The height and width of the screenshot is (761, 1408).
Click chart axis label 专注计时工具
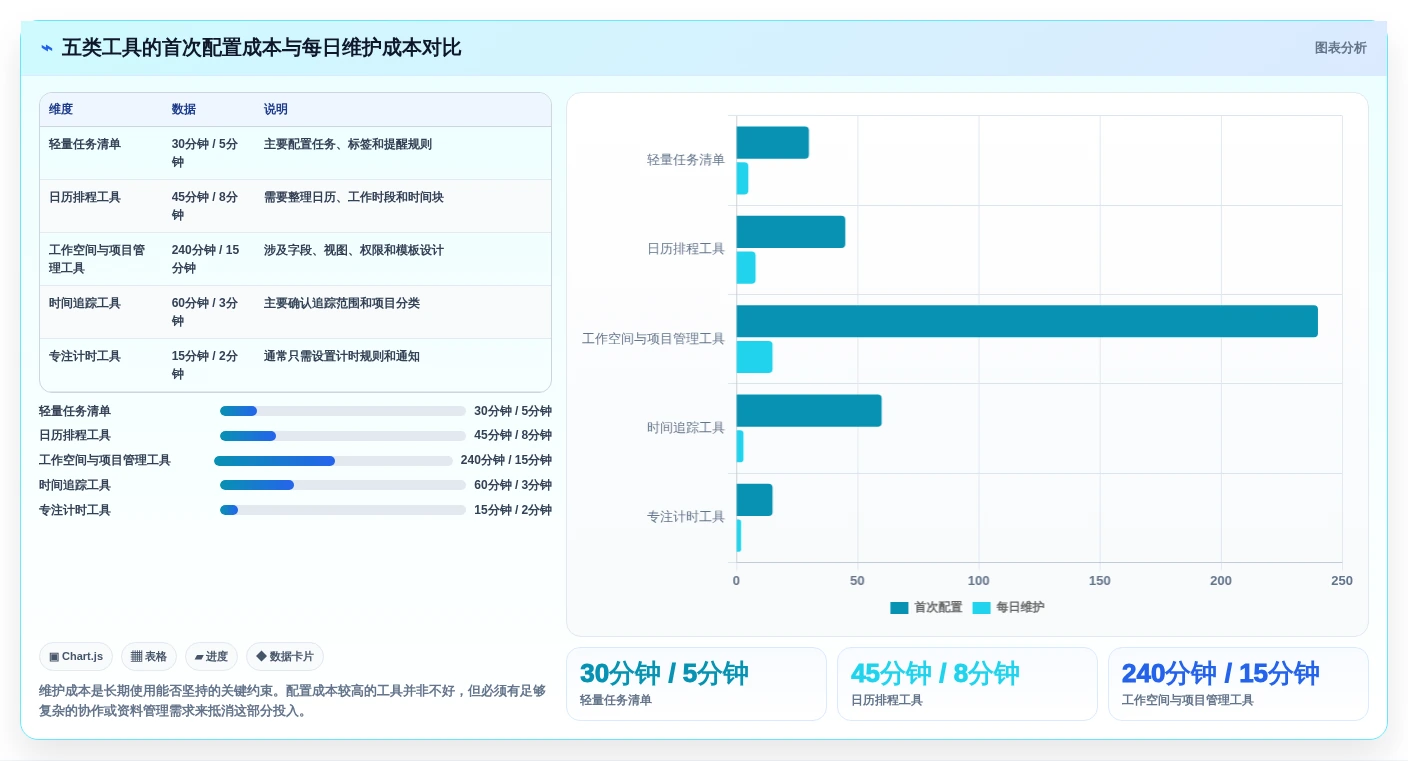pyautogui.click(x=686, y=517)
